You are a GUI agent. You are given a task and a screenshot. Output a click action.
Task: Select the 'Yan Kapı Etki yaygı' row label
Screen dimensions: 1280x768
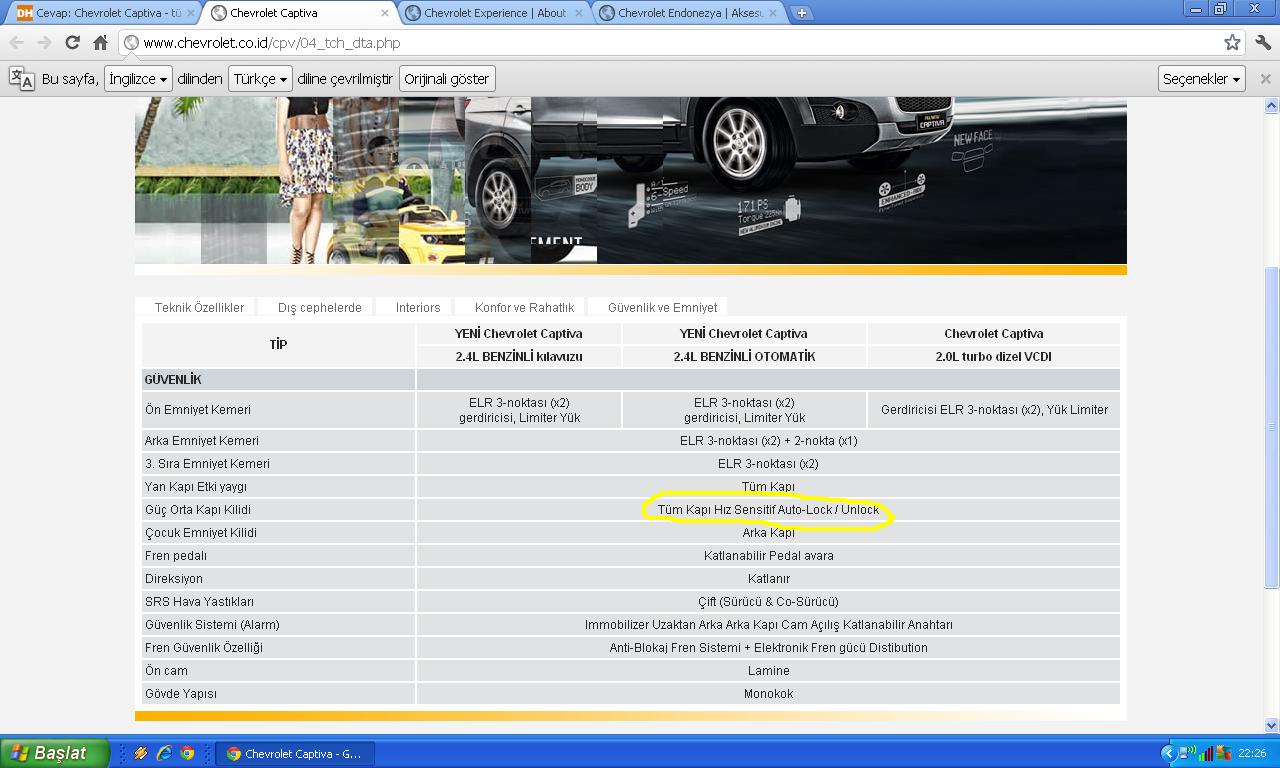coord(195,486)
